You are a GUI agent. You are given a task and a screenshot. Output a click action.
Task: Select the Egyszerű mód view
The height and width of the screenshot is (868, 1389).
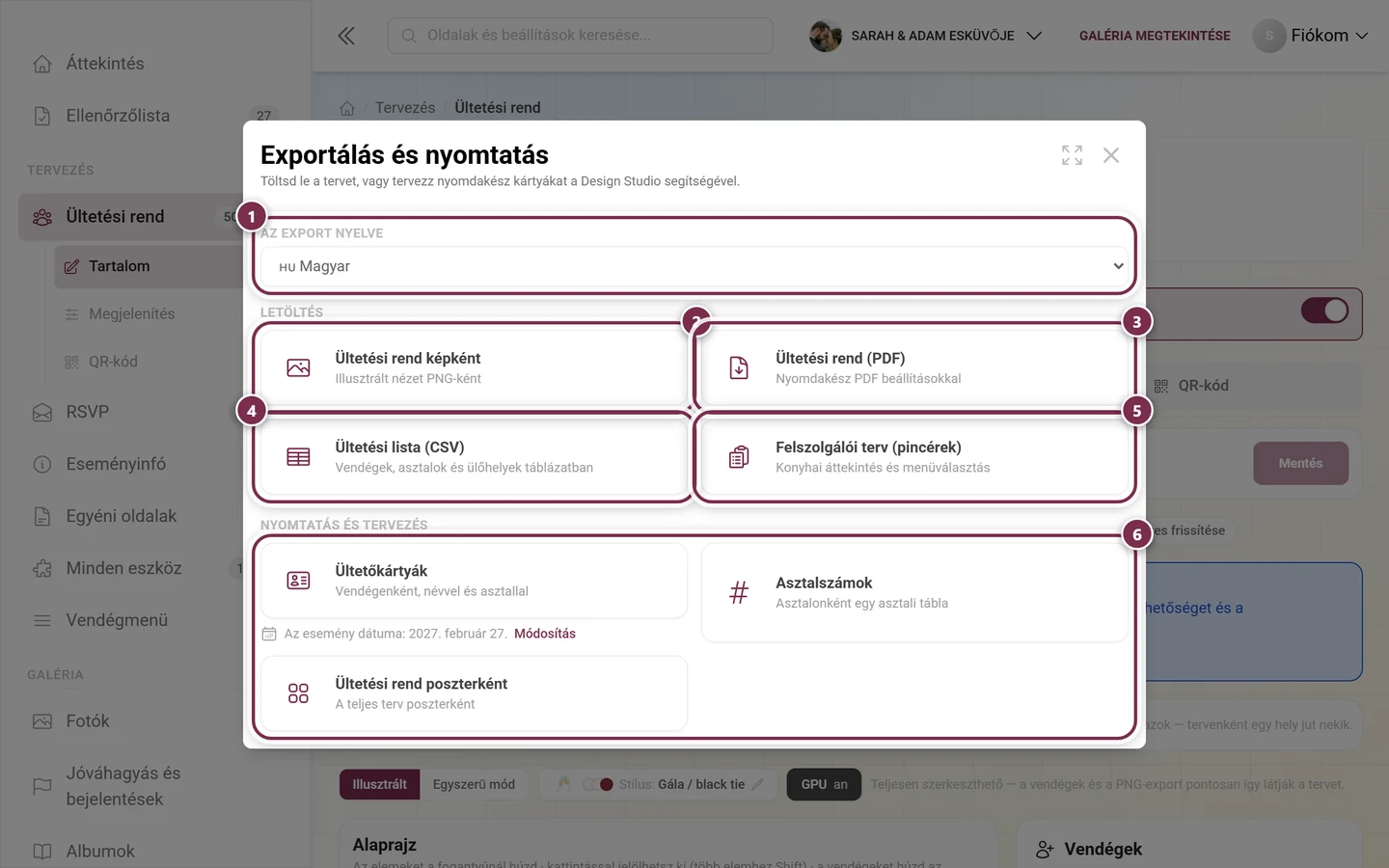tap(474, 785)
